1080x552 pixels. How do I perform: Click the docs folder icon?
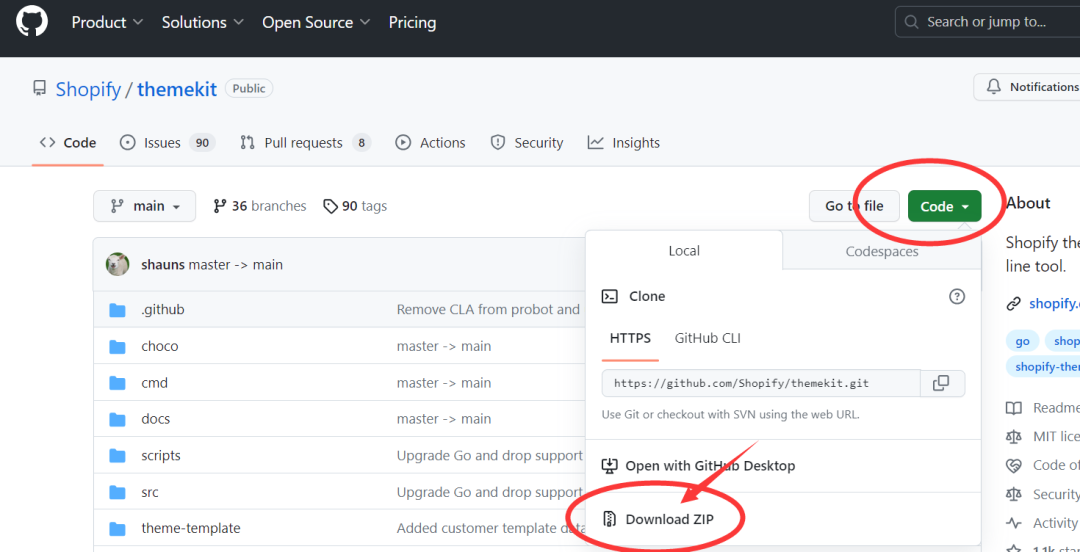[118, 419]
